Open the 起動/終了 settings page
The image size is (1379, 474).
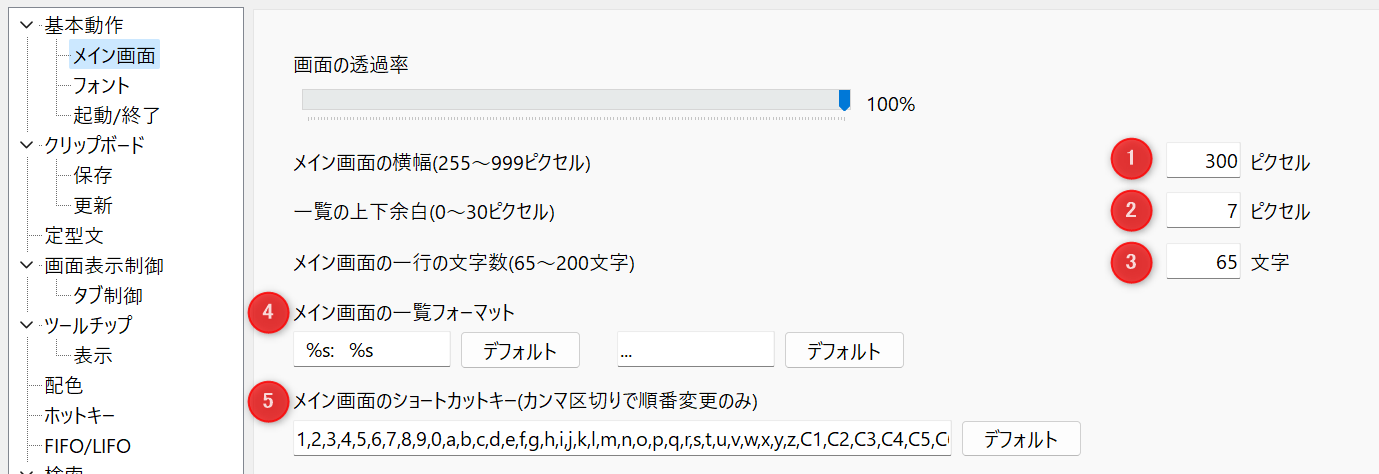click(x=116, y=115)
